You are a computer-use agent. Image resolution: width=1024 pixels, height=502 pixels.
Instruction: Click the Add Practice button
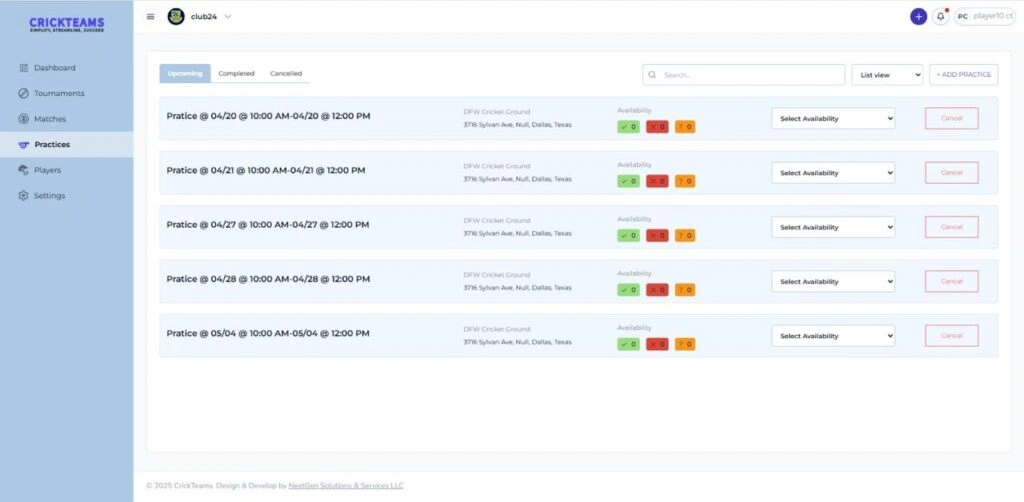(x=963, y=75)
